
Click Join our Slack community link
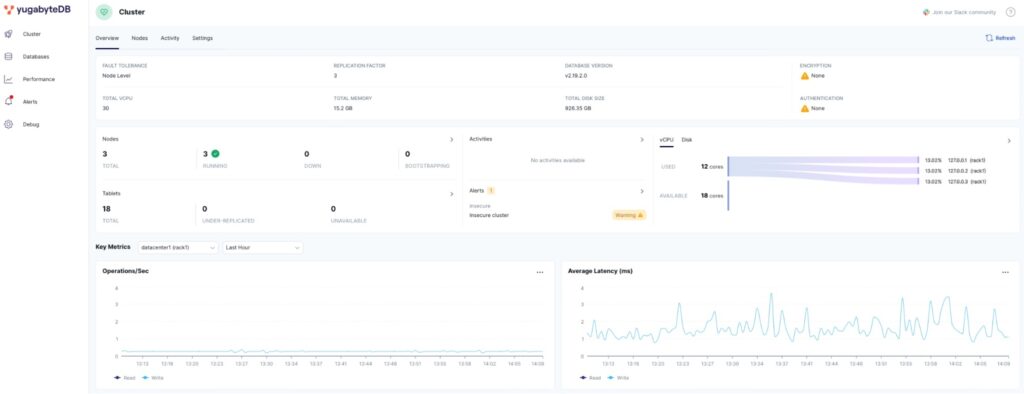(964, 12)
